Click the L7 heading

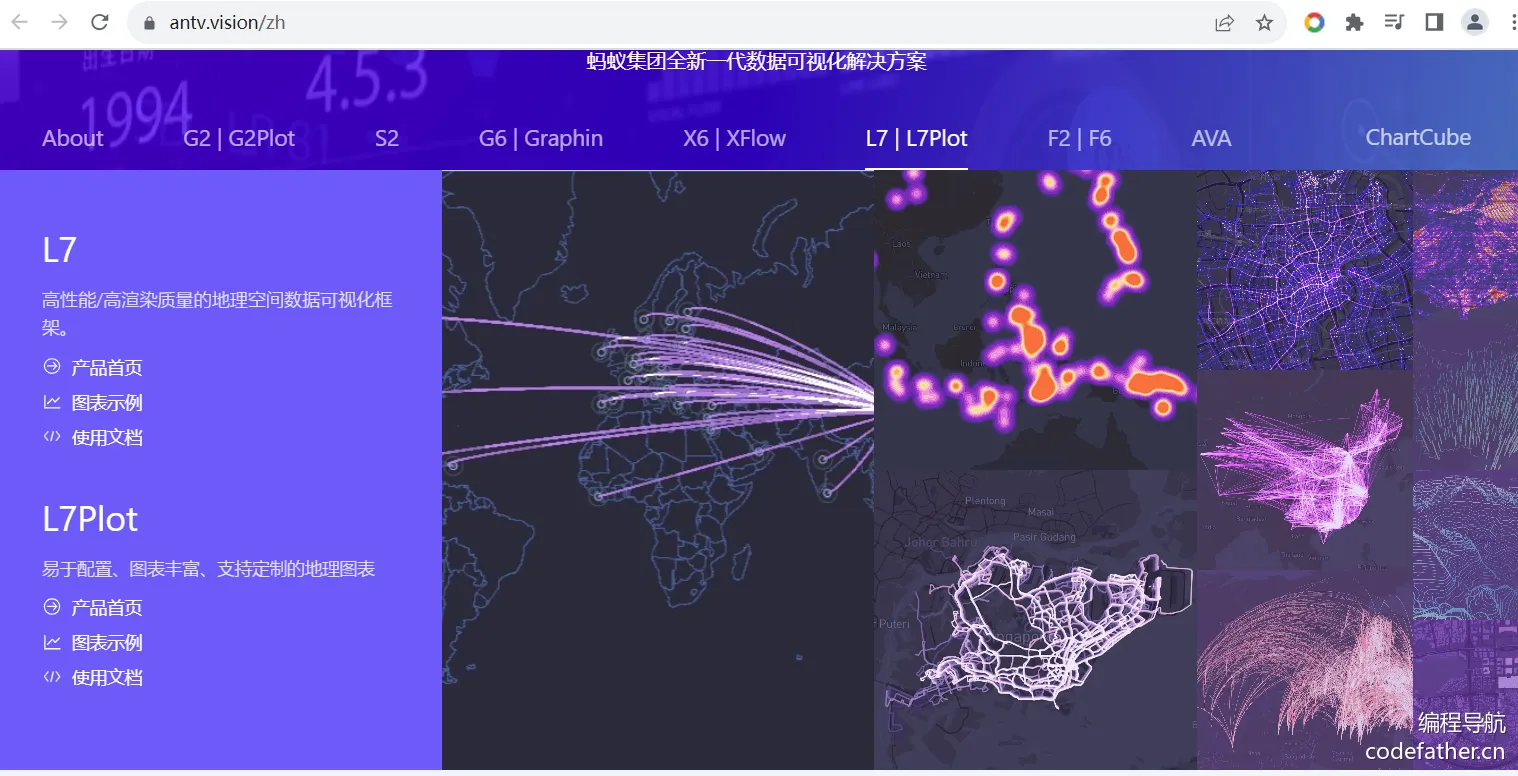[60, 250]
